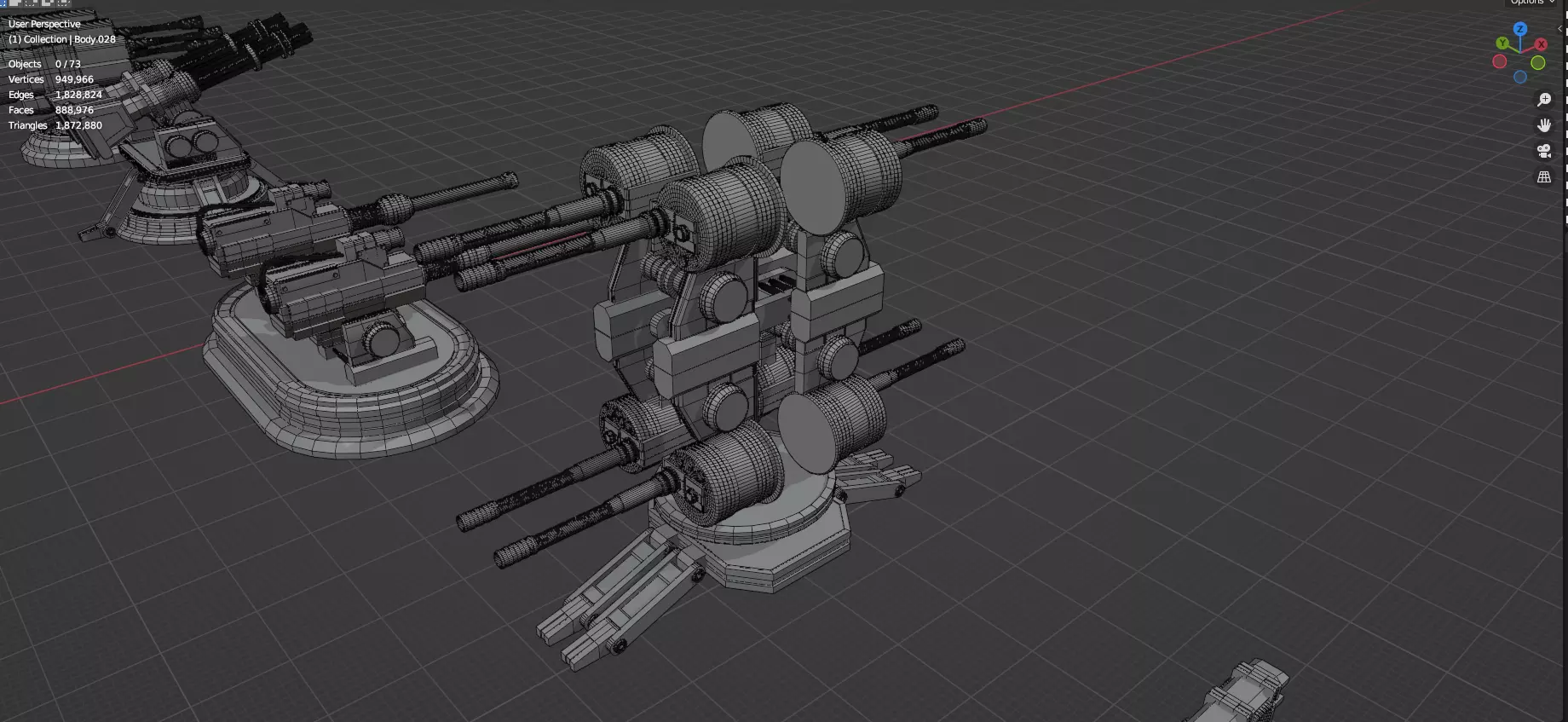
Task: Click the green Y axis gizmo handle
Action: (x=1502, y=43)
